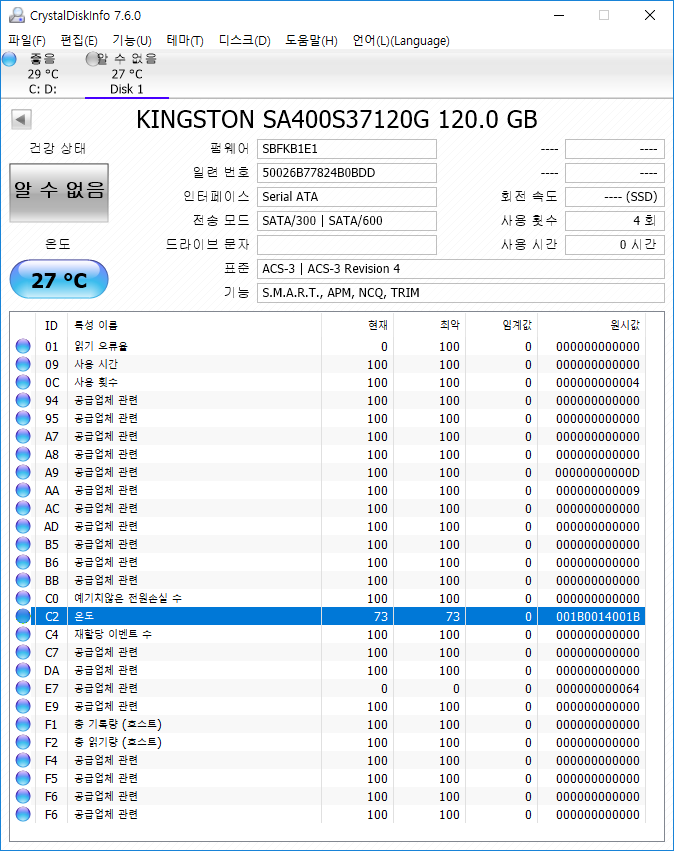Click the status orb in row BB

23,580
